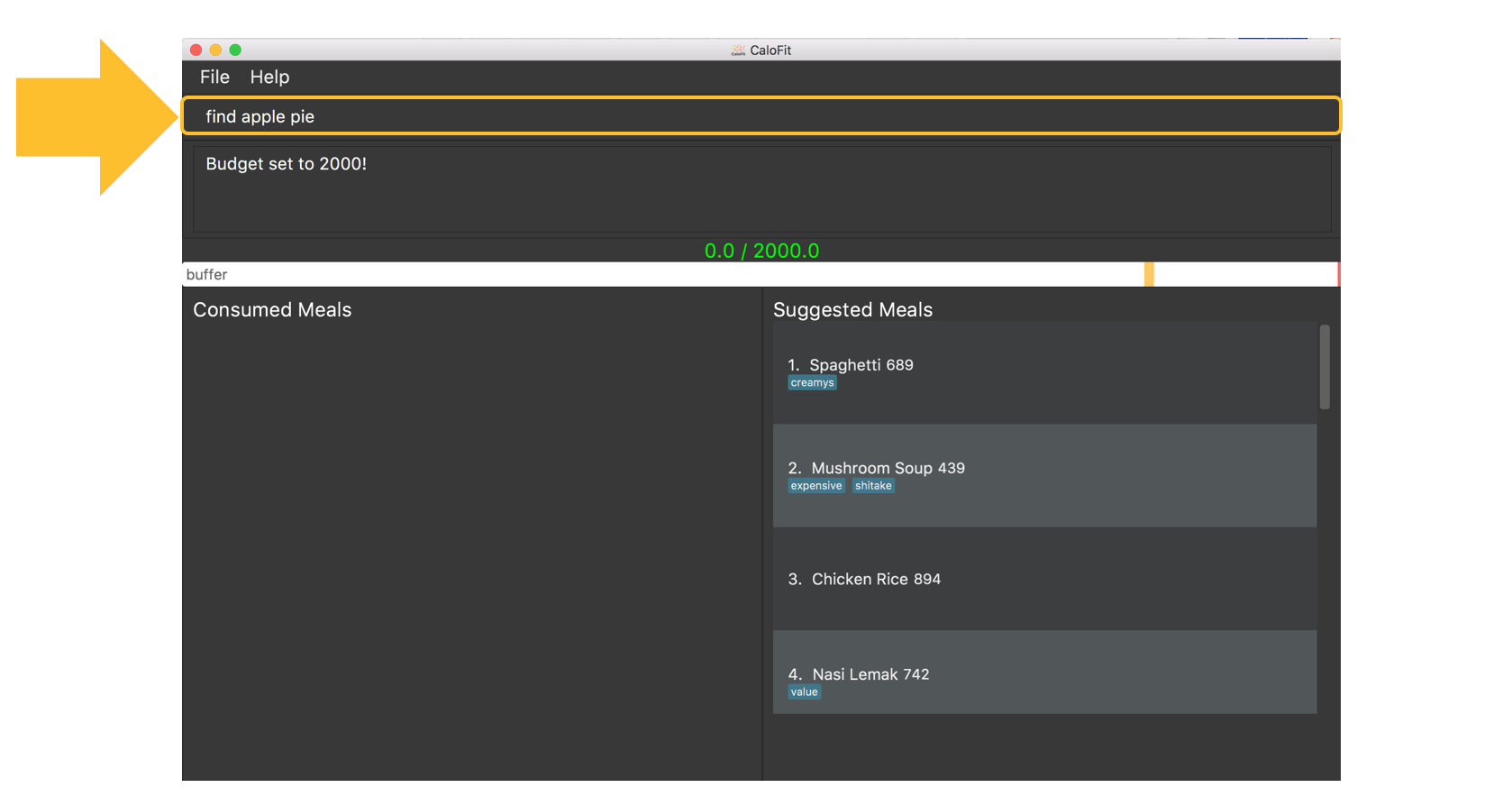
Task: Minimize the CaloFit window with yellow button
Action: point(215,50)
